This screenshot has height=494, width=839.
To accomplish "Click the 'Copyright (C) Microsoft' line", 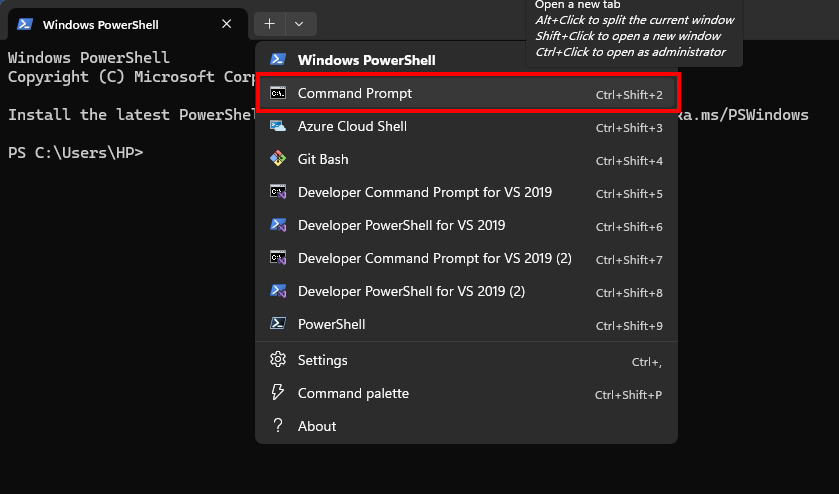I will pos(131,77).
